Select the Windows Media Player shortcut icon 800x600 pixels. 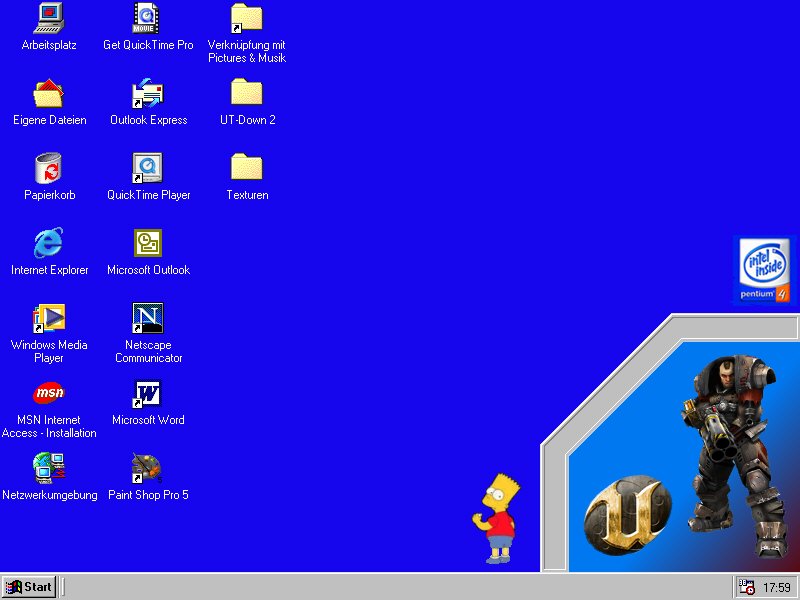coord(49,318)
